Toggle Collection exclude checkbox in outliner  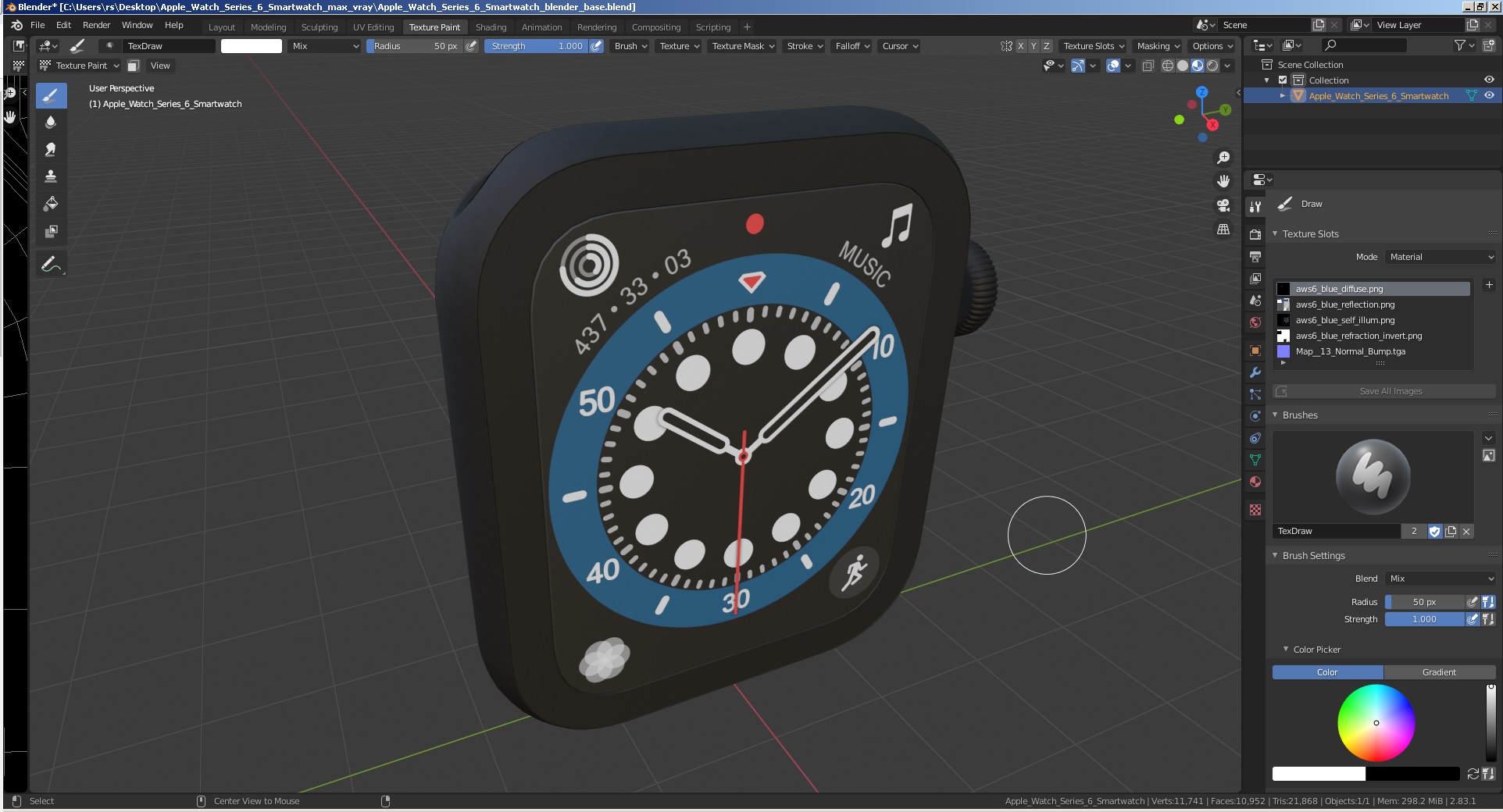(1283, 80)
